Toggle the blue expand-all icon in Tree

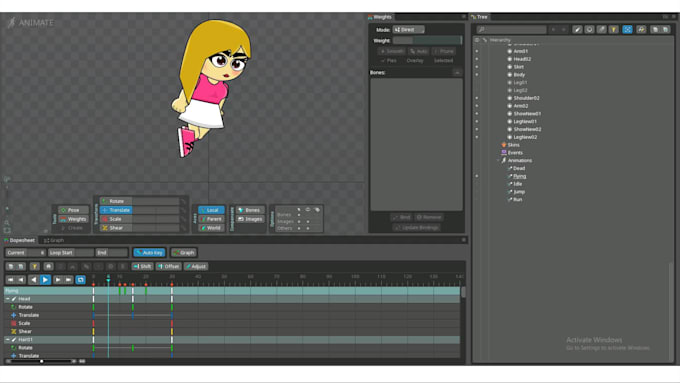627,29
